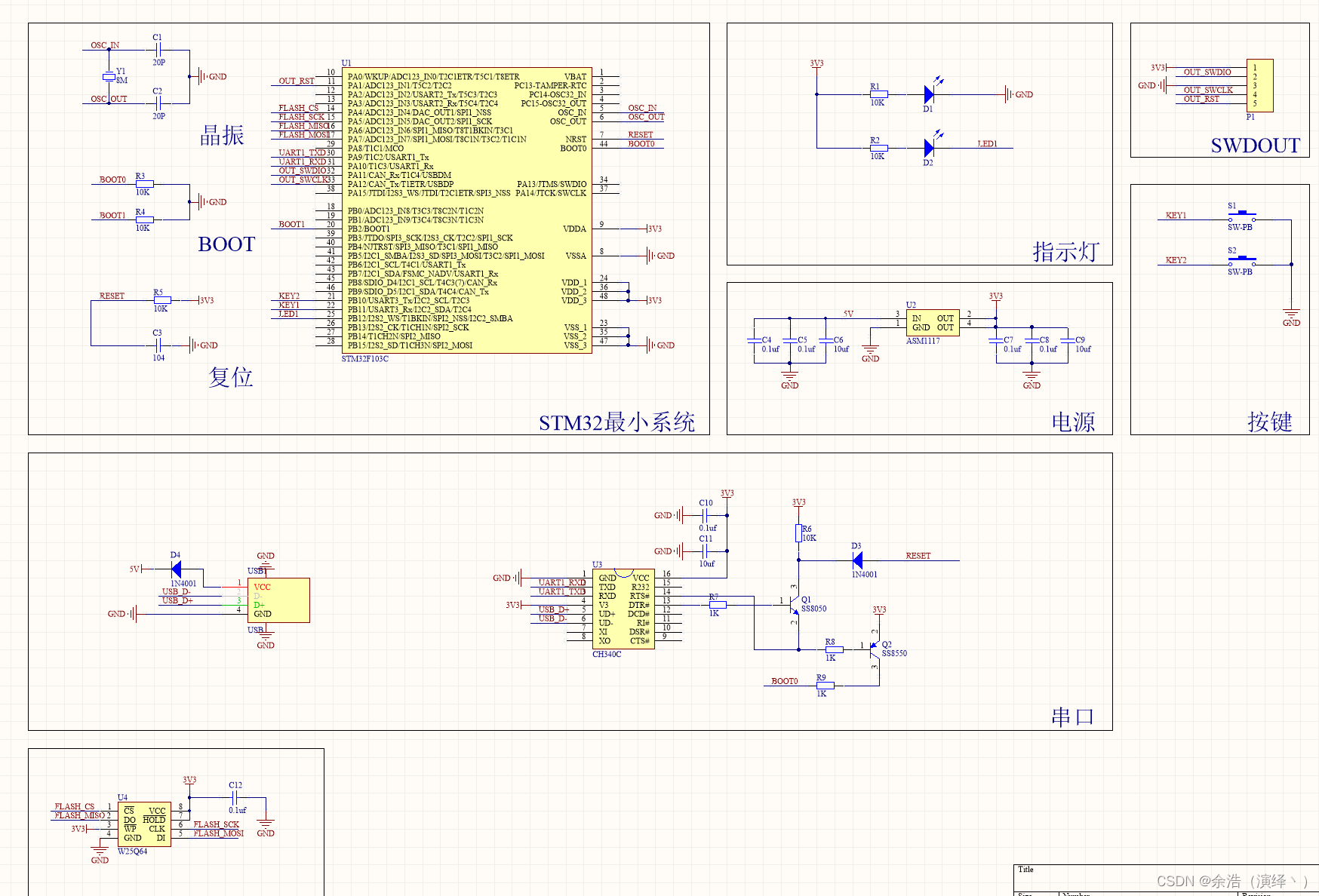Select the U4 W25Q64 flash chip
This screenshot has width=1319, height=896.
144,824
